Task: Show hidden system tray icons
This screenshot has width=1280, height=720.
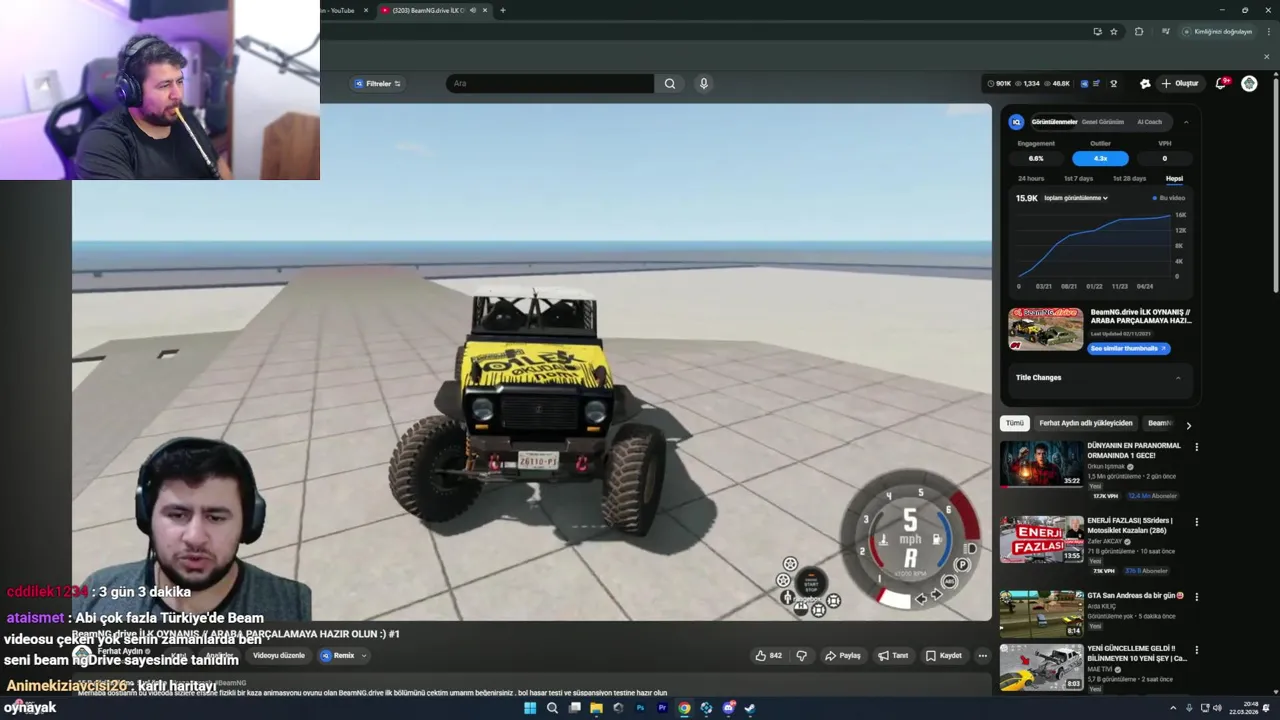Action: point(1173,708)
